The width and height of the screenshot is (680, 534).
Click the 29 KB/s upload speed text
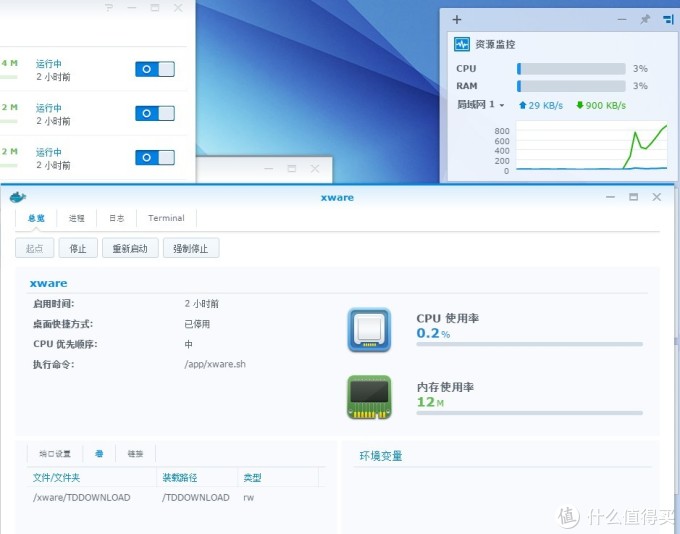coord(546,105)
